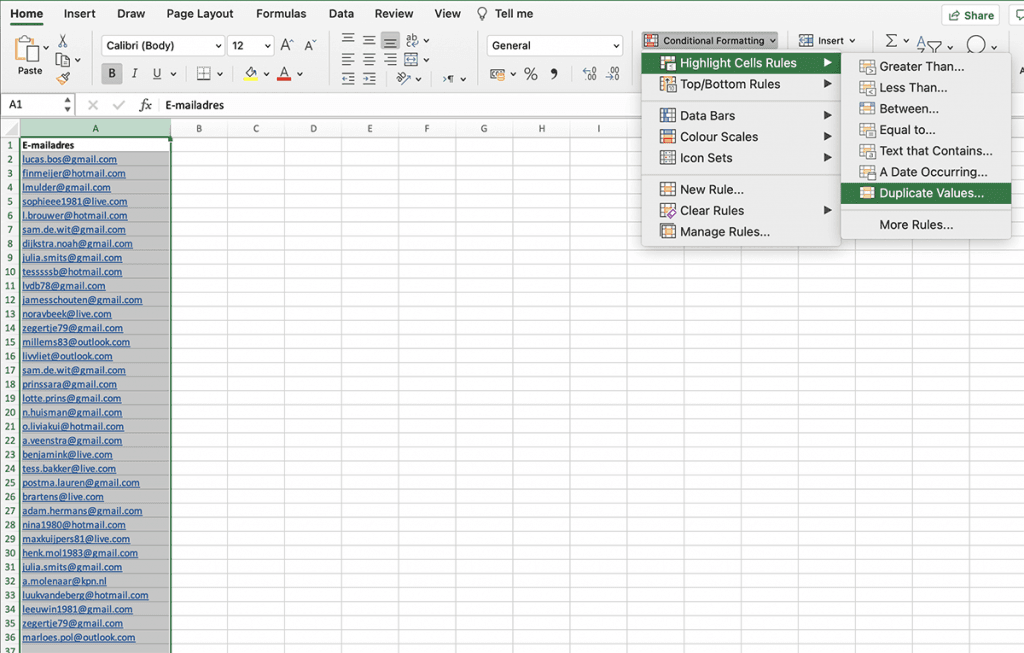
Task: Select Duplicate Values from the menu
Action: click(x=926, y=194)
